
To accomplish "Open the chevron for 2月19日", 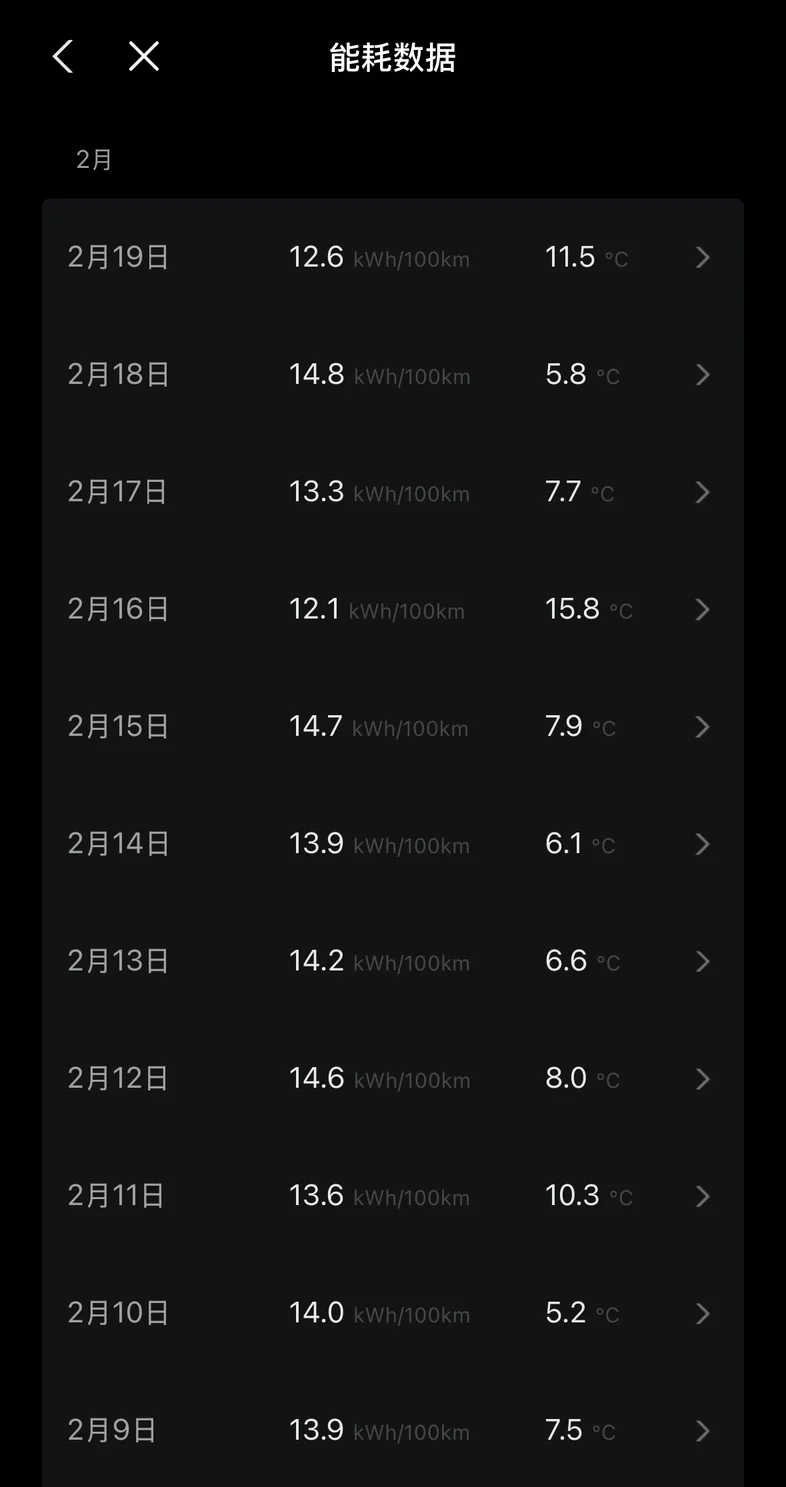I will click(x=703, y=258).
